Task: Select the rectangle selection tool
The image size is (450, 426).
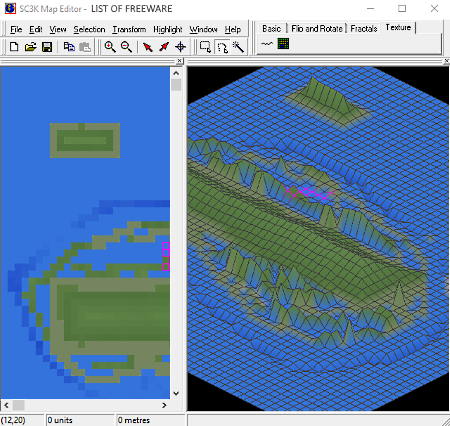Action: [205, 47]
